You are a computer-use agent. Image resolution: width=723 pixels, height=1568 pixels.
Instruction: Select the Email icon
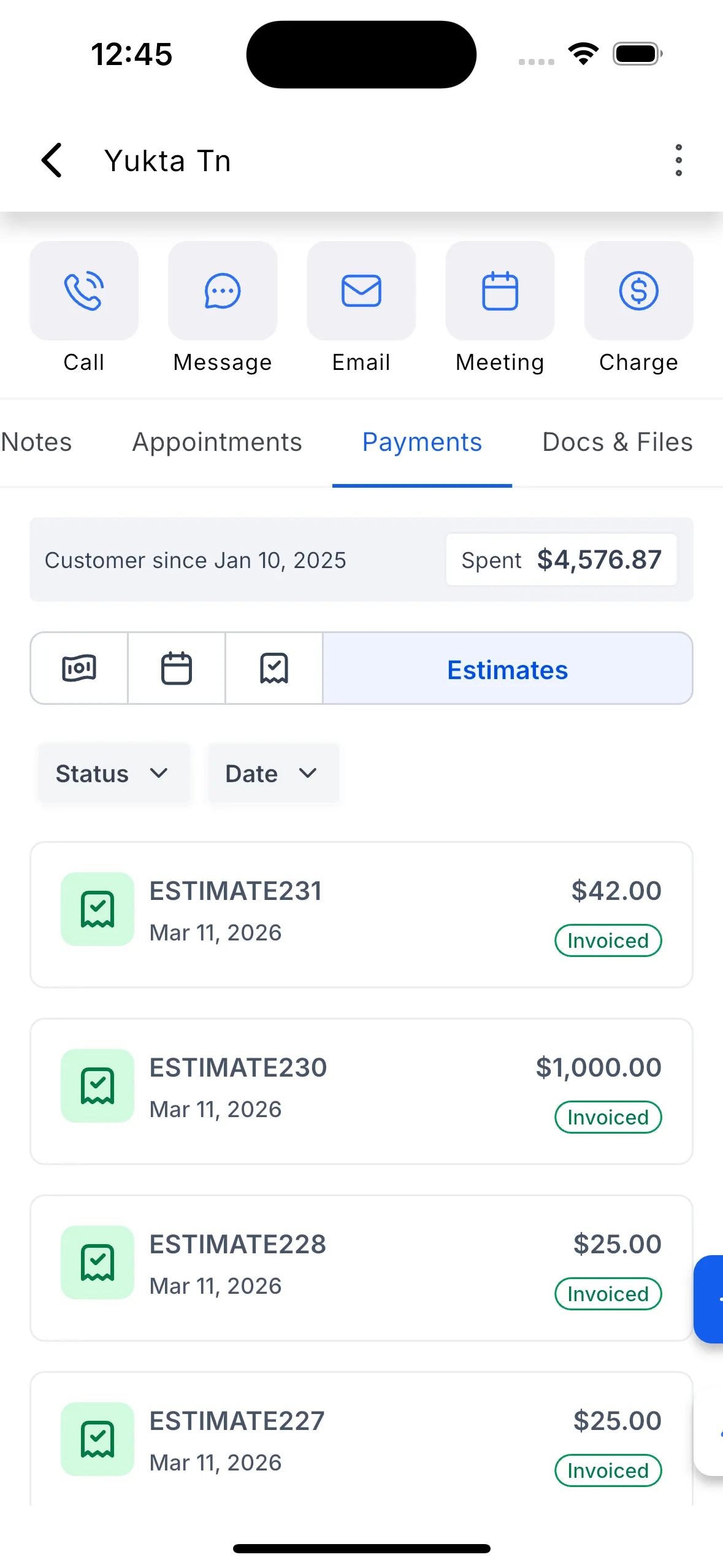[361, 290]
